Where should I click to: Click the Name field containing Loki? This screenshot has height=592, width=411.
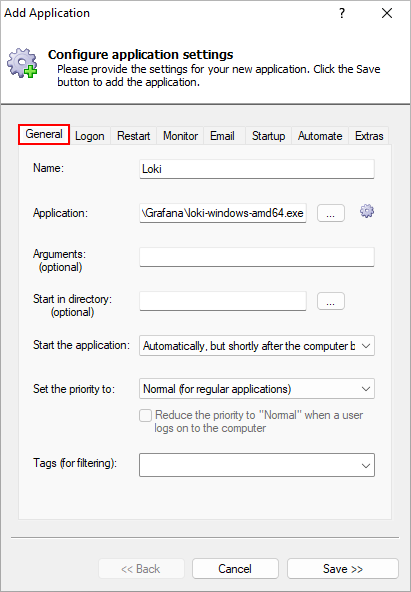pos(257,169)
